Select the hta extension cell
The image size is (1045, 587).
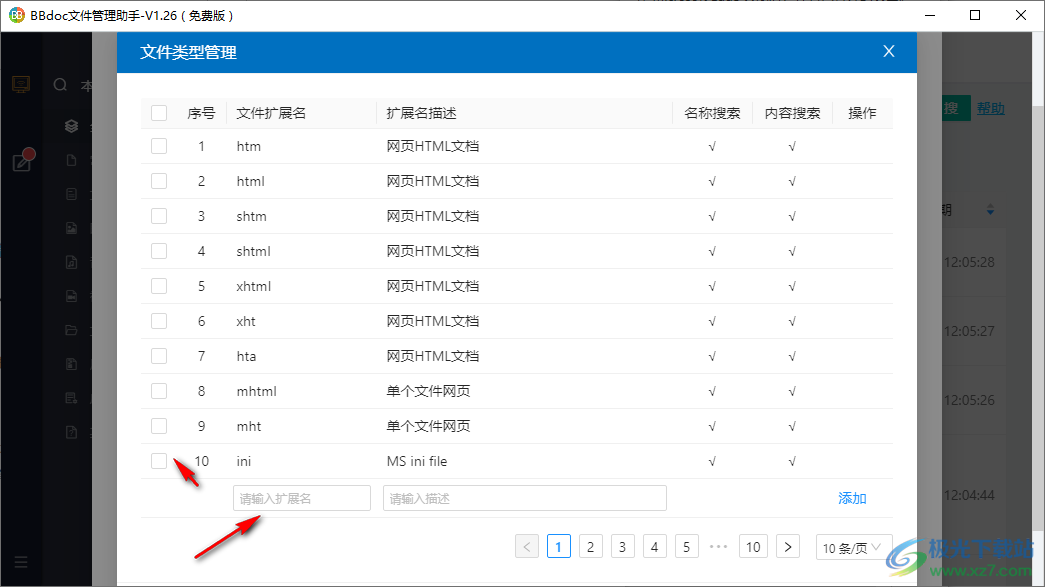click(x=247, y=356)
